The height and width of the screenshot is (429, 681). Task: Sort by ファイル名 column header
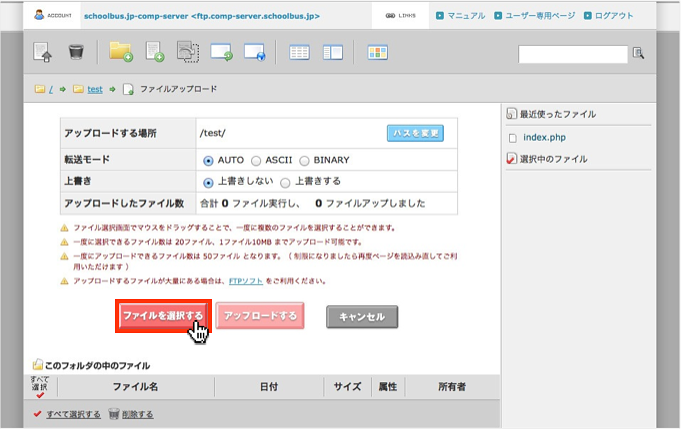click(x=135, y=386)
